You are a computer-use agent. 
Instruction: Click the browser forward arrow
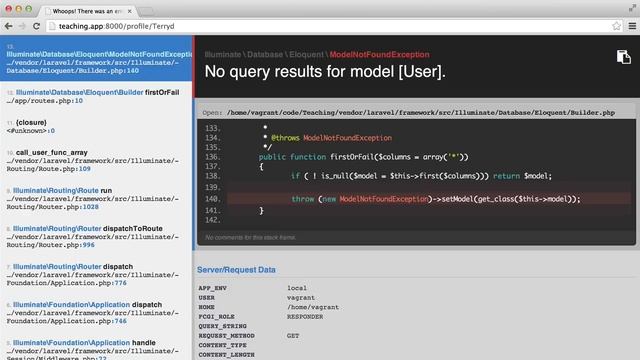[22, 26]
